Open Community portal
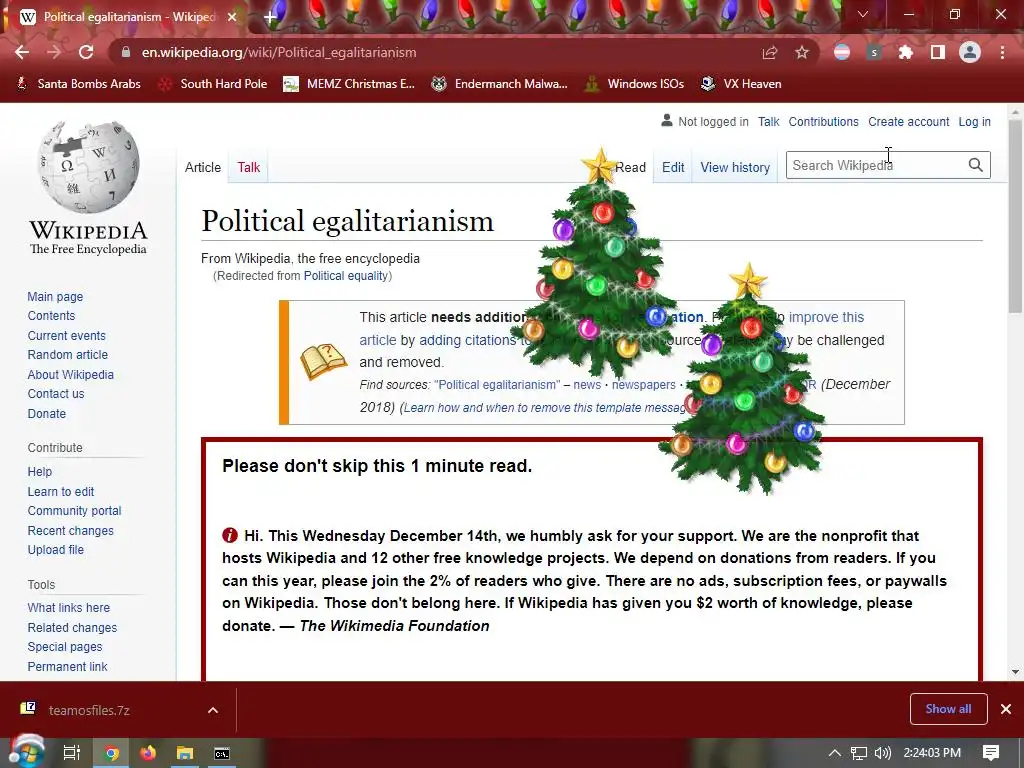The width and height of the screenshot is (1024, 768). click(74, 511)
